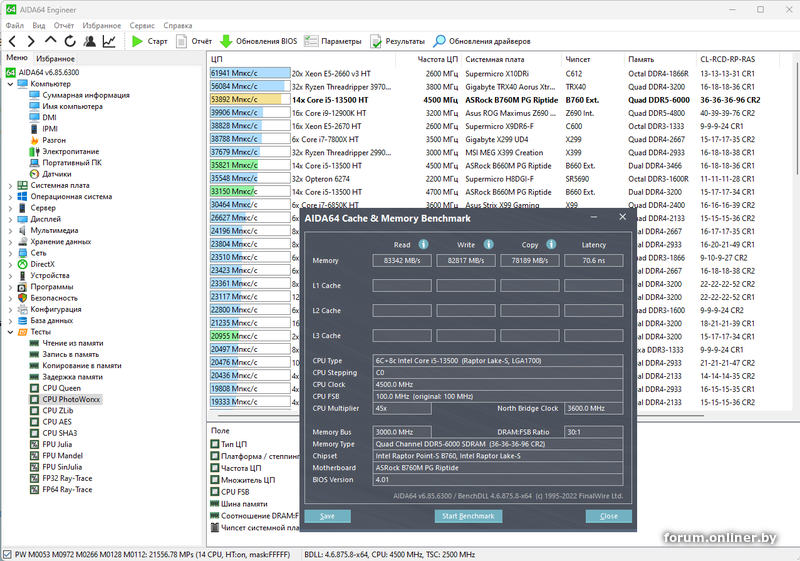Go back with the left arrow toolbar icon
This screenshot has height=561, width=800.
point(12,41)
